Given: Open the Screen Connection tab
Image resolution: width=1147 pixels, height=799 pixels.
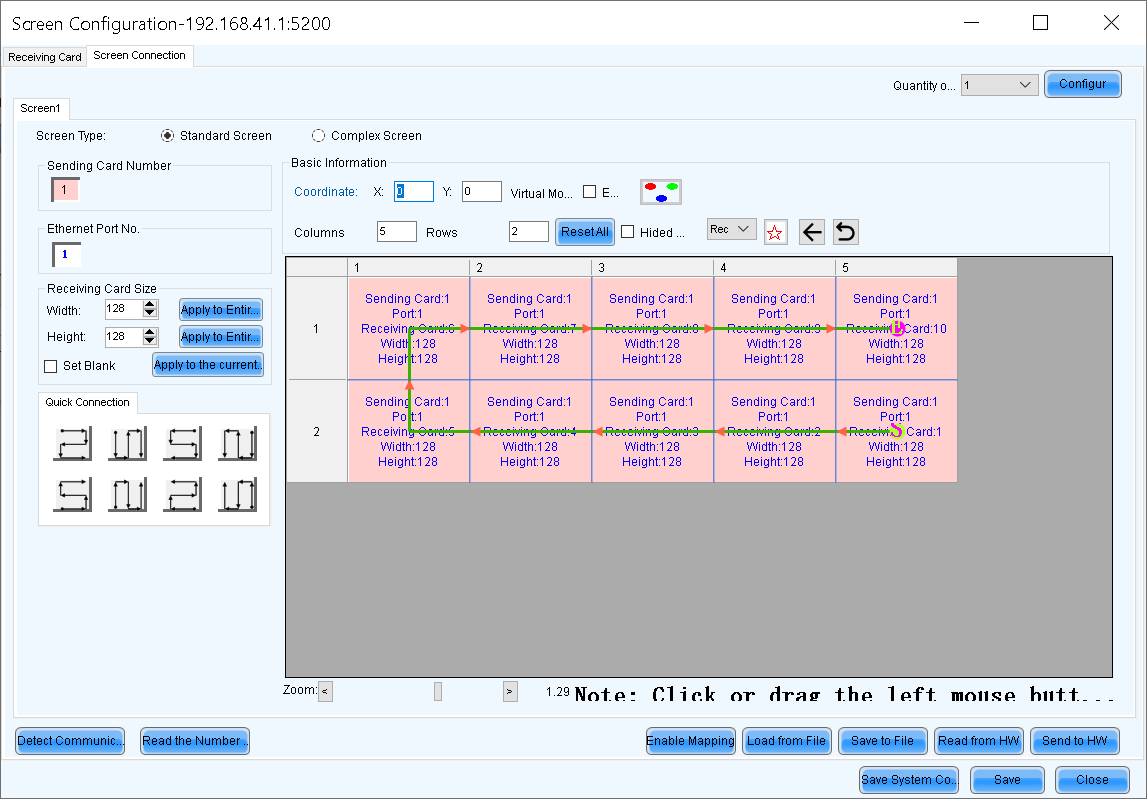Looking at the screenshot, I should coord(140,56).
